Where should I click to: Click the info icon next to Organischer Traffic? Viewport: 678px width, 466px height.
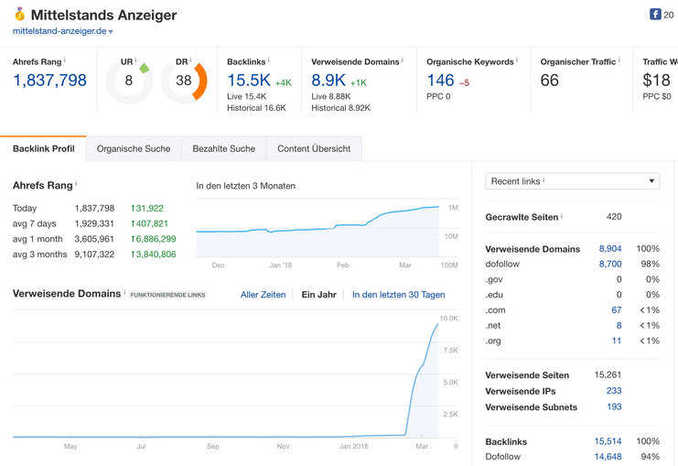(x=619, y=60)
